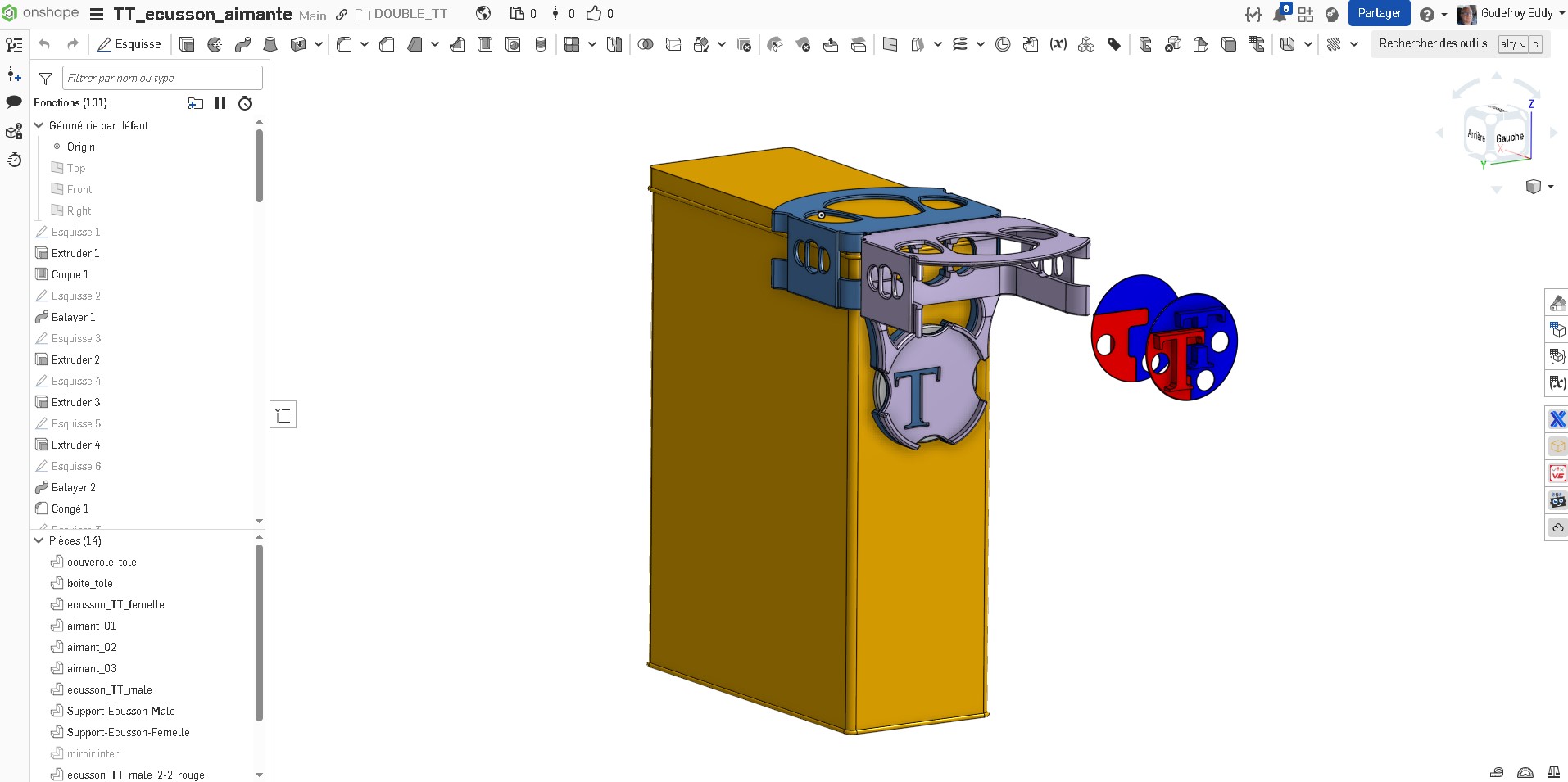This screenshot has width=1568, height=782.
Task: Click the thumbs-up like icon
Action: coord(595,13)
